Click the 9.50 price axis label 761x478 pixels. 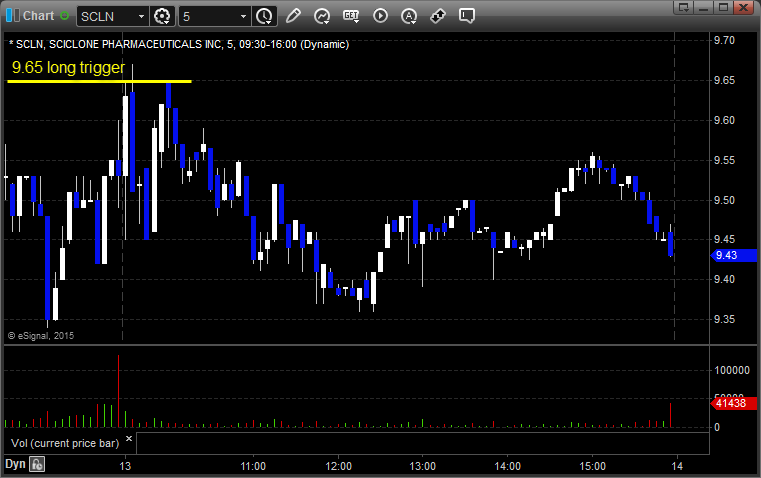pos(724,200)
